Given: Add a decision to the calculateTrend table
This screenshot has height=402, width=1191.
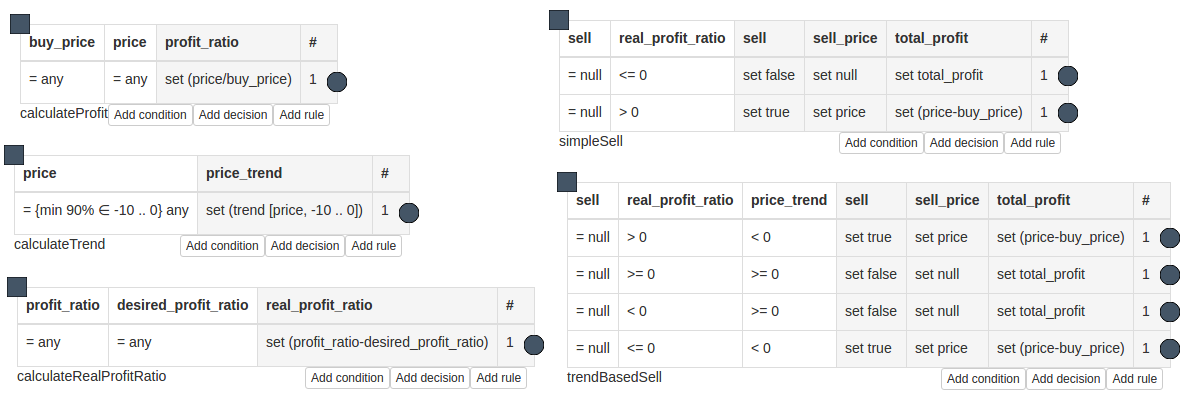Looking at the screenshot, I should coord(304,246).
